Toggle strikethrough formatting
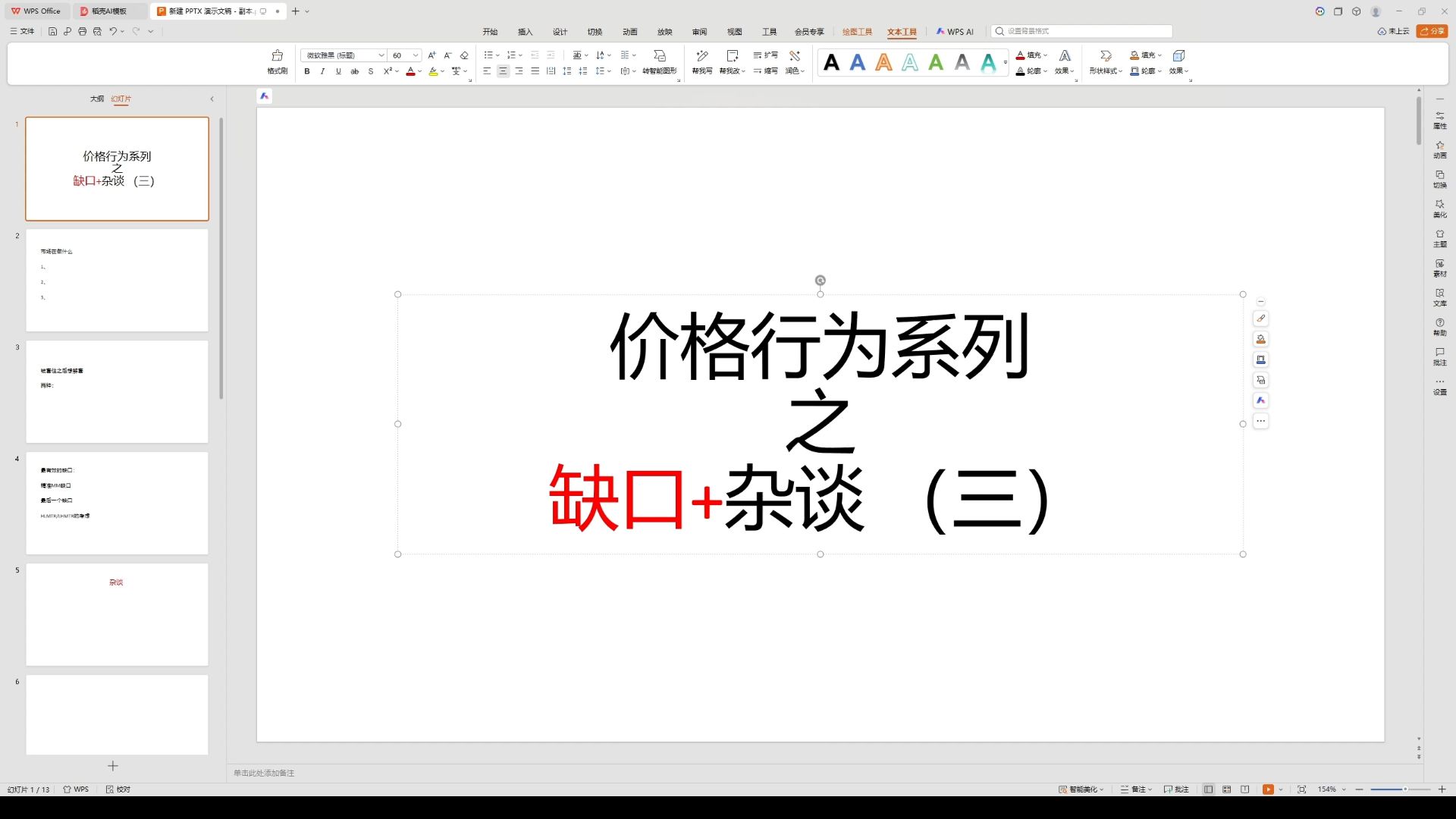This screenshot has height=819, width=1456. click(354, 71)
